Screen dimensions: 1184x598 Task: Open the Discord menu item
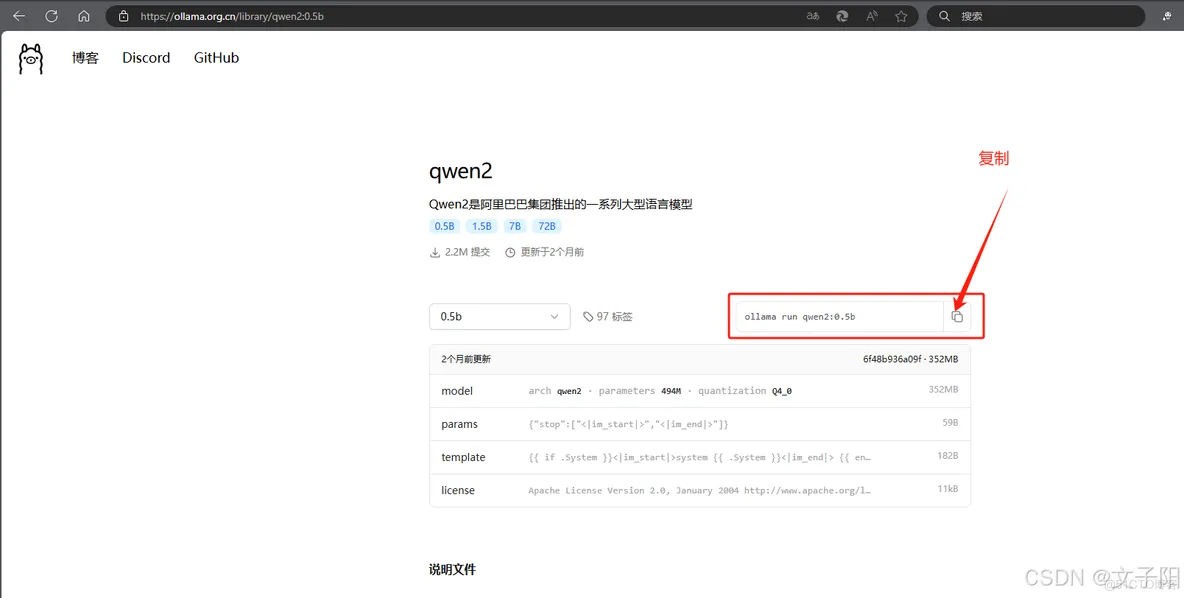(x=145, y=58)
